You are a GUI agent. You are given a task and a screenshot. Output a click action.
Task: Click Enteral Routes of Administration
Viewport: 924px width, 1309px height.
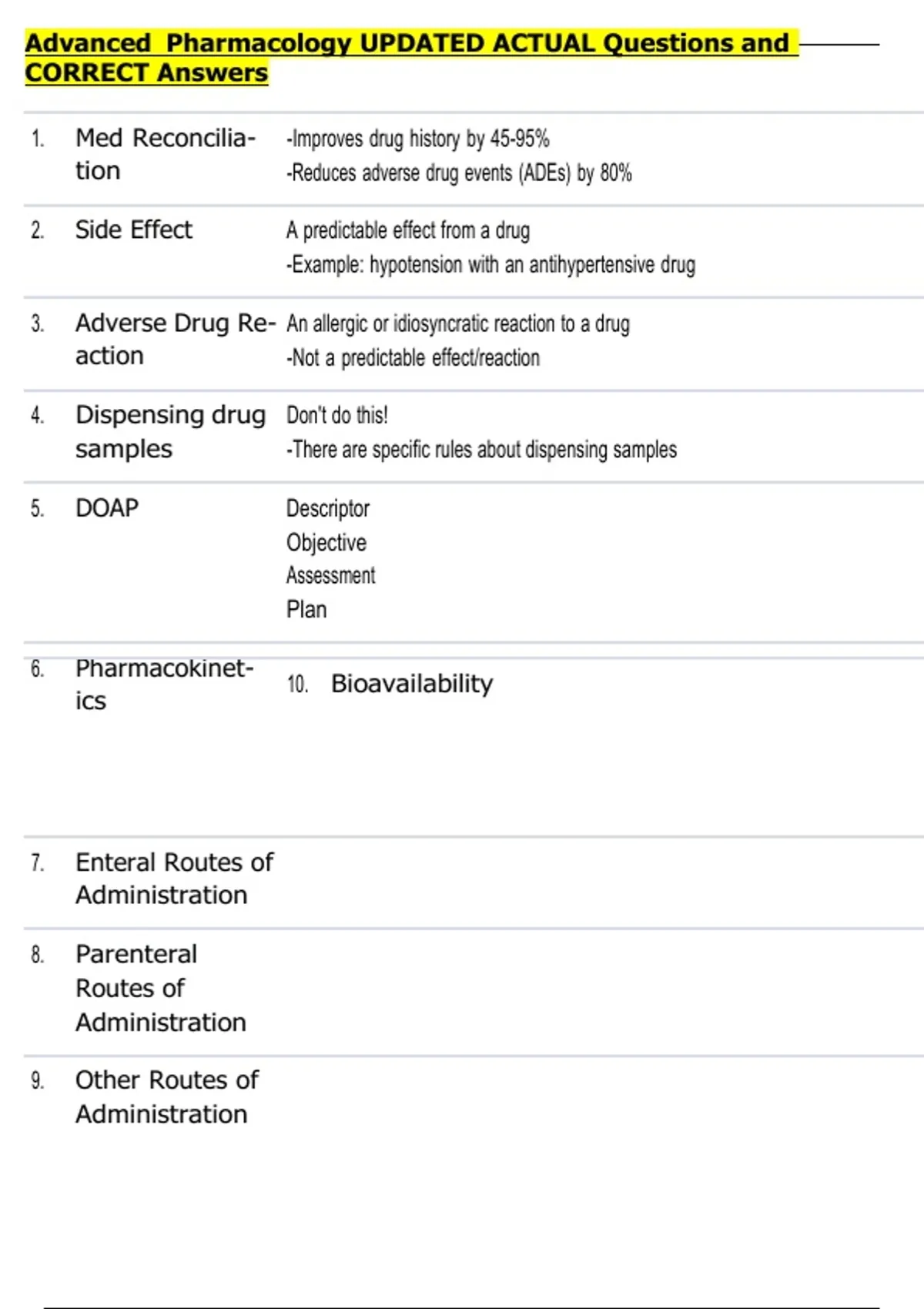tap(175, 879)
